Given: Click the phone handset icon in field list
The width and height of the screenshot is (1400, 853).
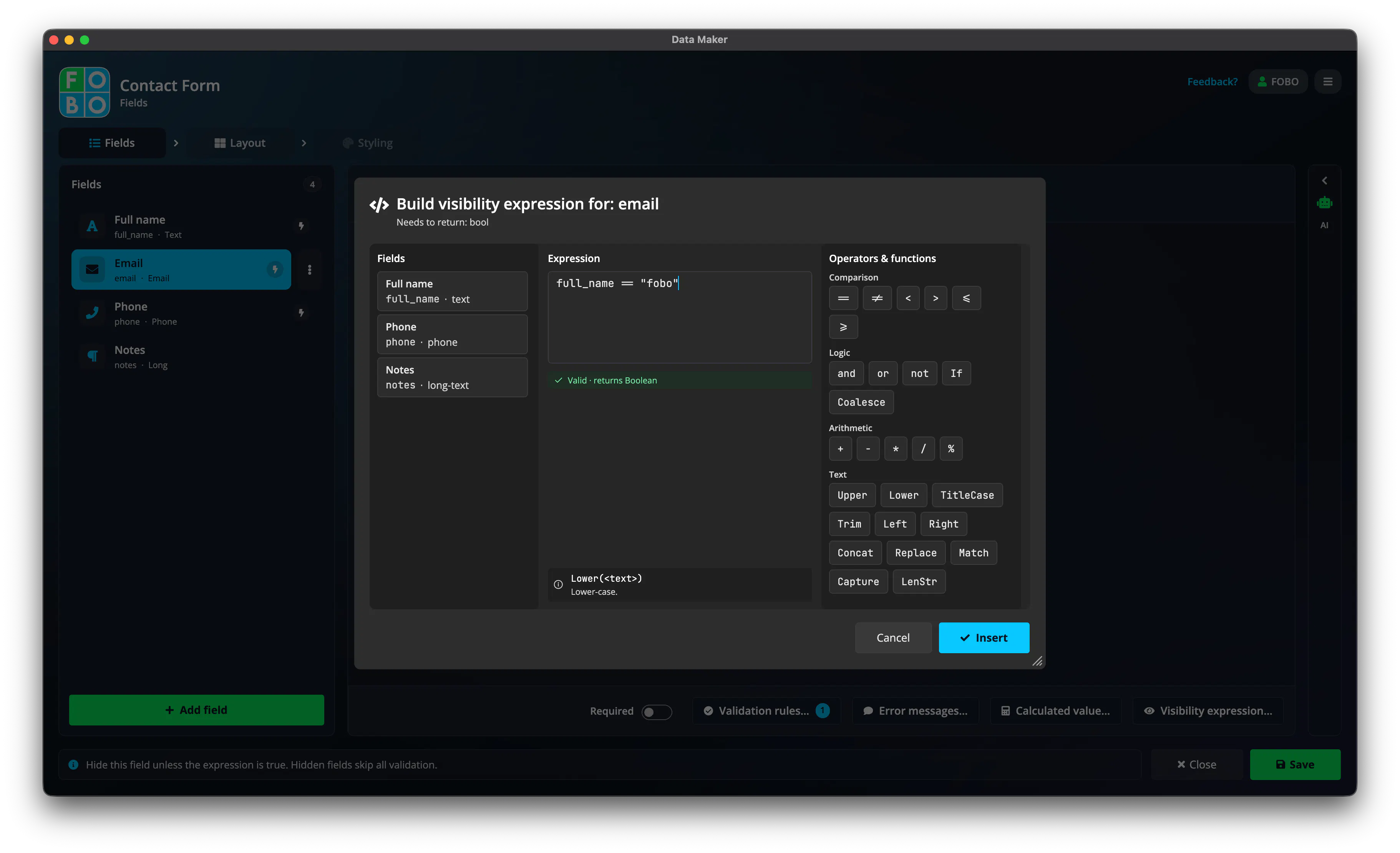Looking at the screenshot, I should pyautogui.click(x=92, y=312).
